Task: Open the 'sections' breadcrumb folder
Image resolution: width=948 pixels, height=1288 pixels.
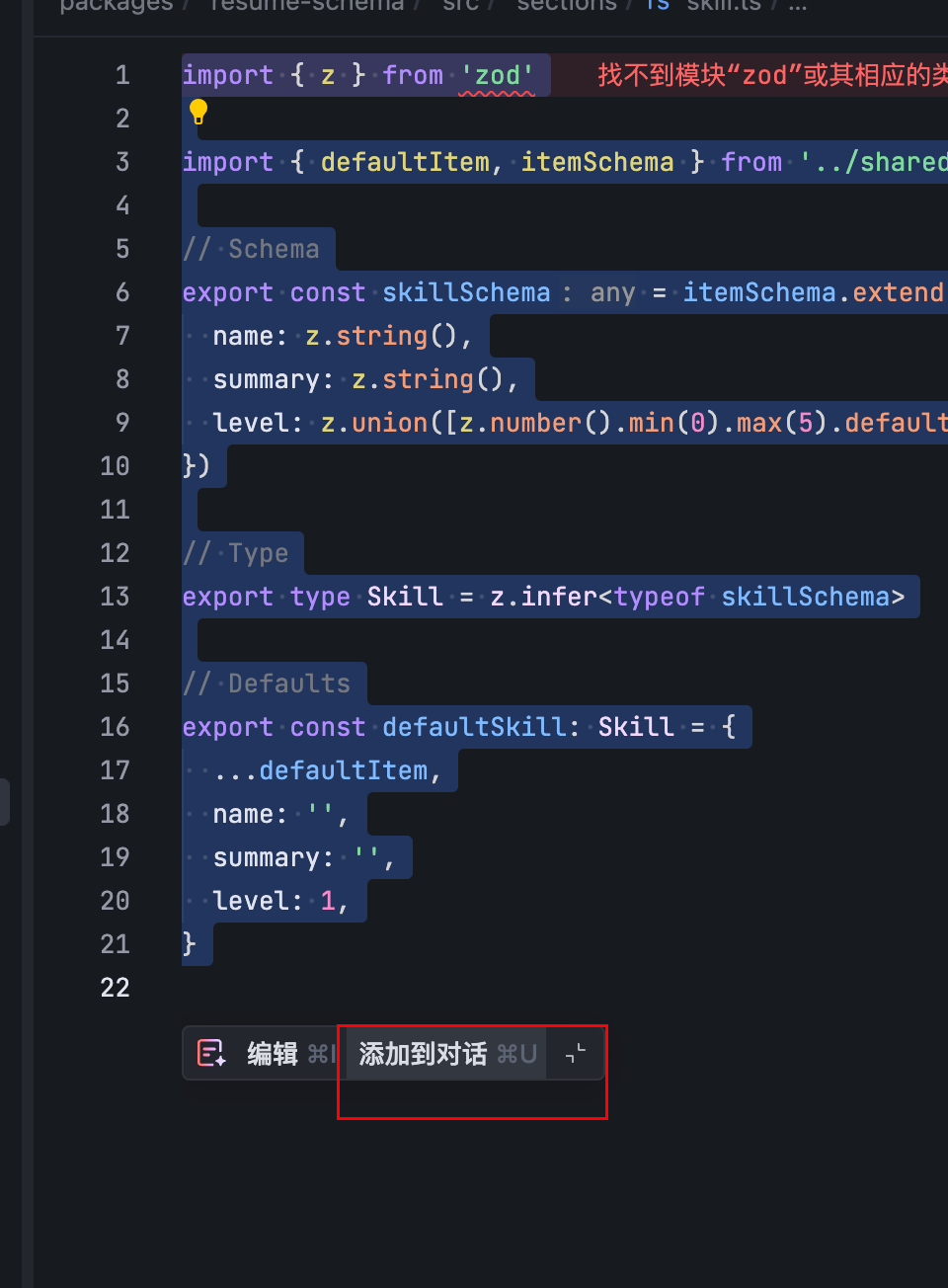Action: point(566,5)
